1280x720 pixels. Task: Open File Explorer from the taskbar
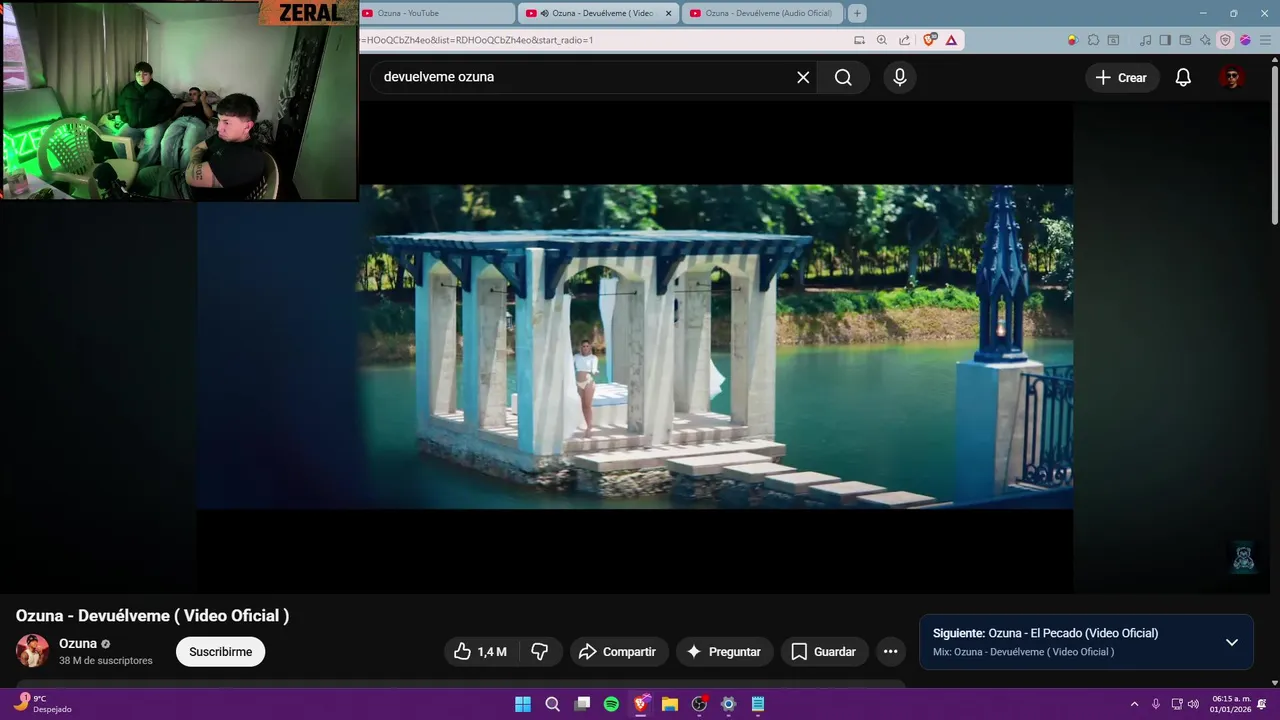tap(670, 704)
